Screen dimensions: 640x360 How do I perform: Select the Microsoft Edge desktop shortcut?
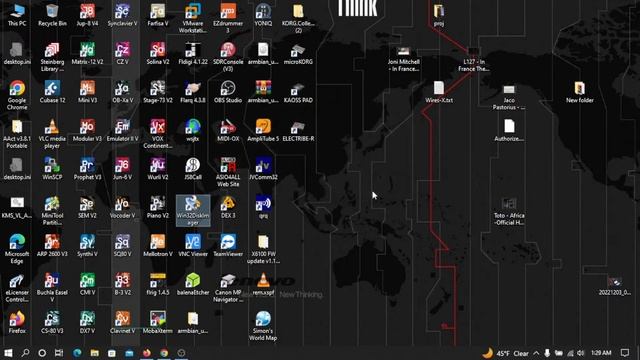pos(17,249)
